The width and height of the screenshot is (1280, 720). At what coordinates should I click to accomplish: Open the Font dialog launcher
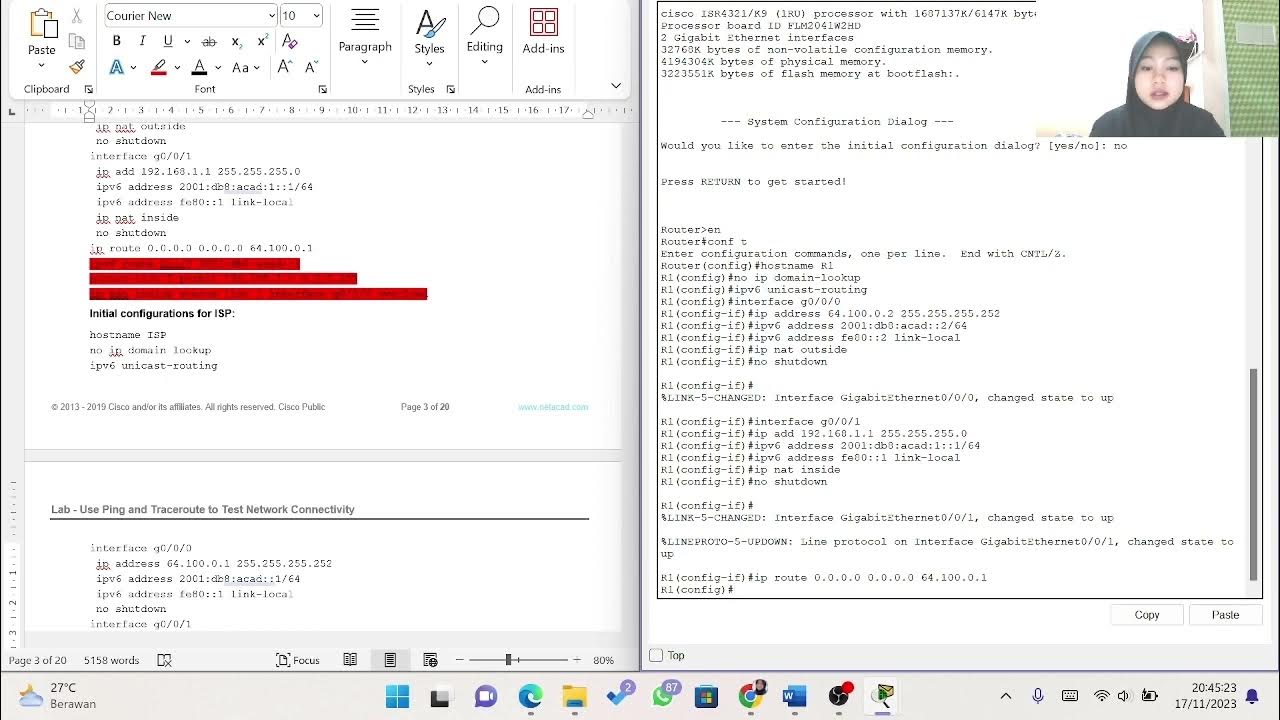tap(322, 89)
